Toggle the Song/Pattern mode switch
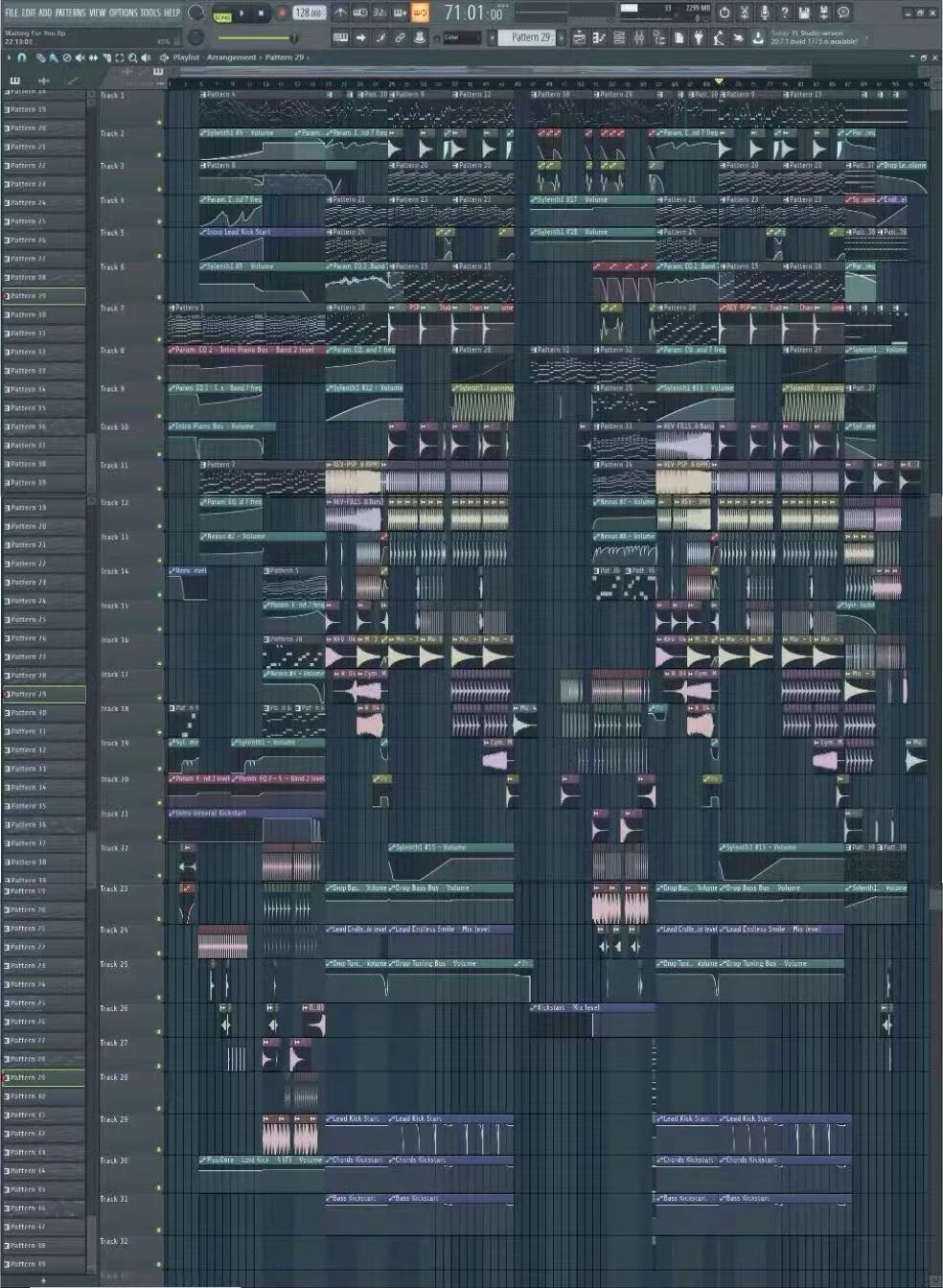 click(x=222, y=14)
